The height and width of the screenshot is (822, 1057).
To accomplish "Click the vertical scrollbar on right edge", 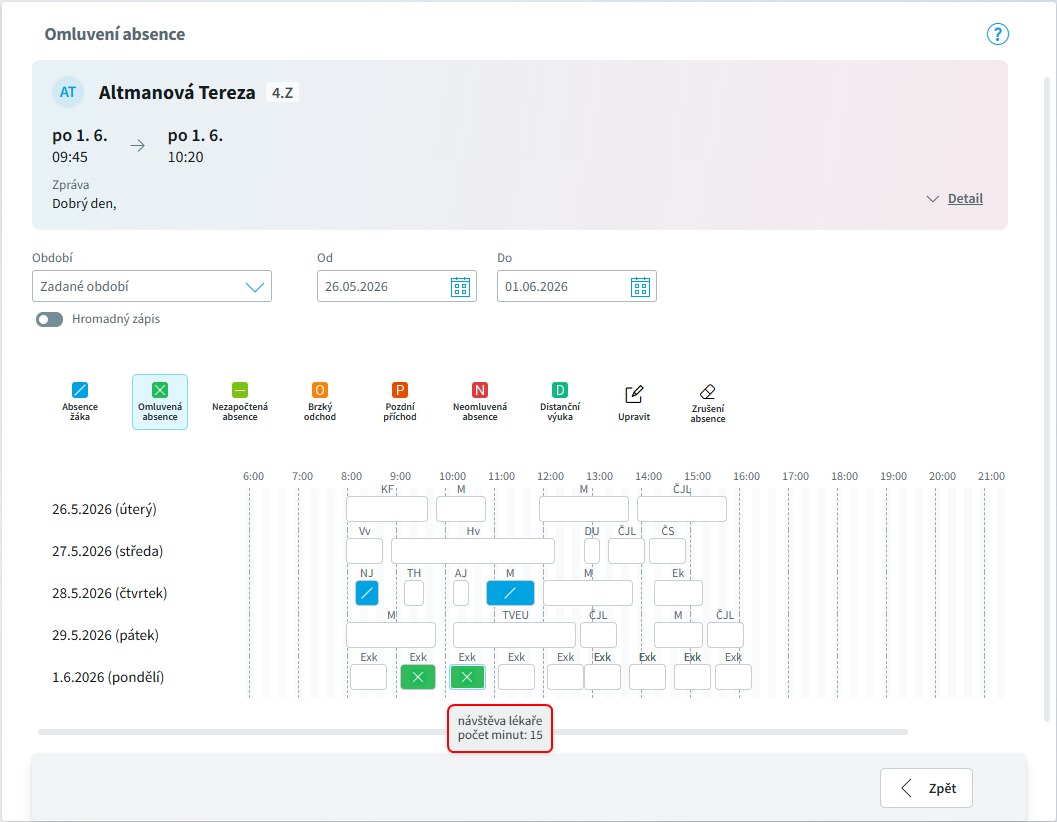I will click(1047, 398).
